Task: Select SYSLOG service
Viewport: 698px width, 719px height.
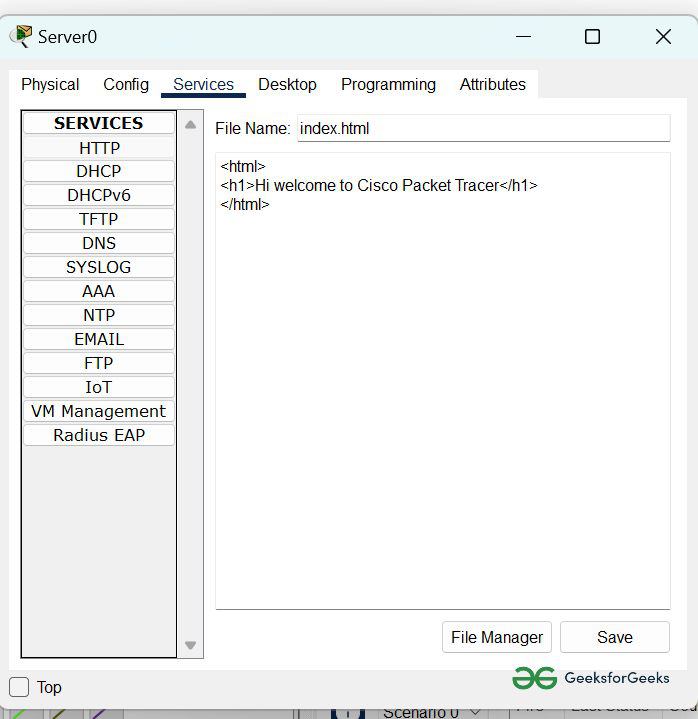Action: 99,267
